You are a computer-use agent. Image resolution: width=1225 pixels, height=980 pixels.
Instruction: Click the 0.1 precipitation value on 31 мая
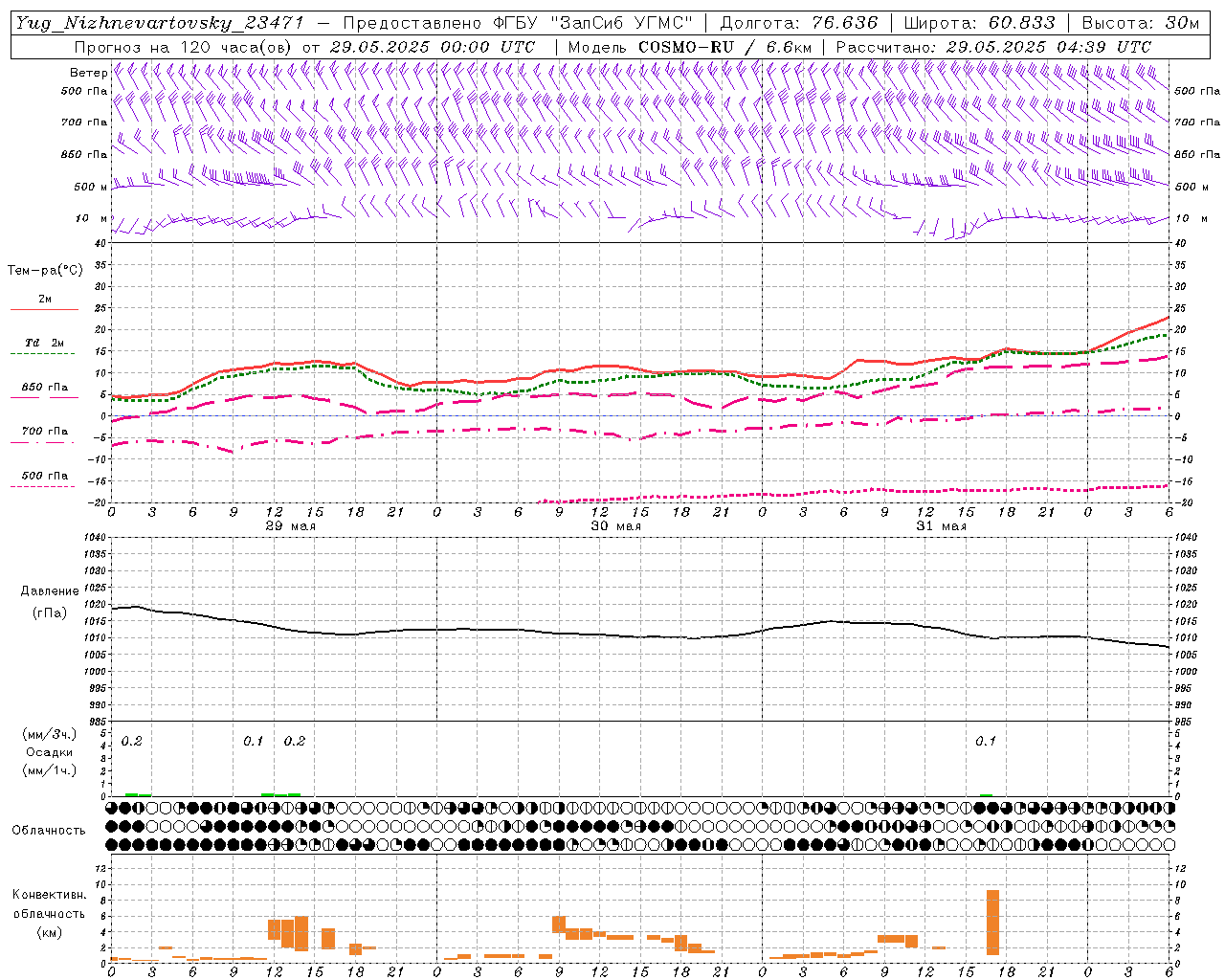[x=986, y=741]
